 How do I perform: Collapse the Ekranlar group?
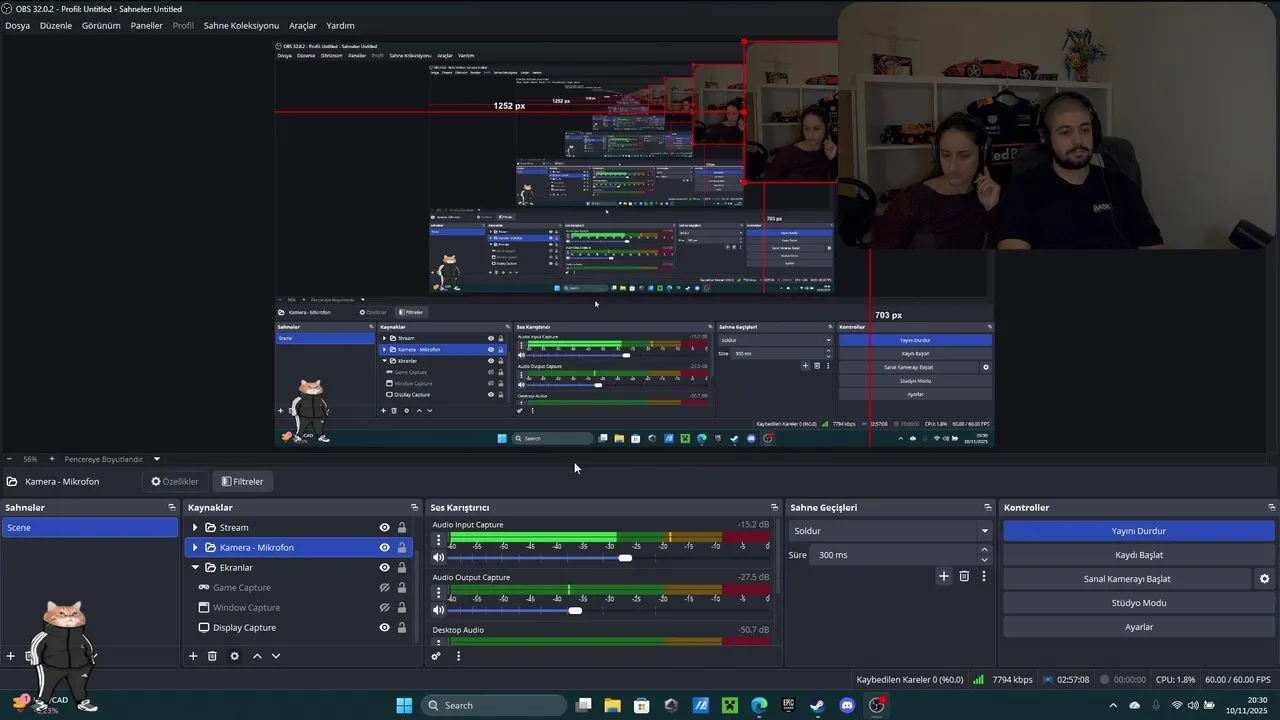pos(195,567)
